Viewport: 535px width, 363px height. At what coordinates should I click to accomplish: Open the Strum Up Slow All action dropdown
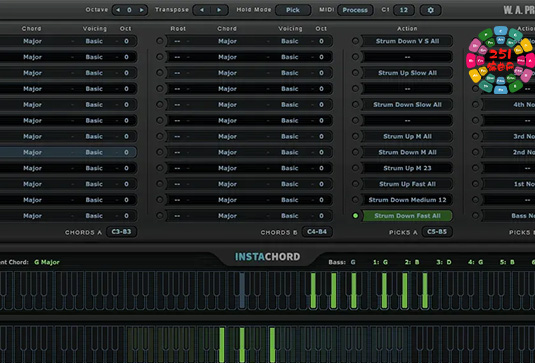[x=407, y=73]
